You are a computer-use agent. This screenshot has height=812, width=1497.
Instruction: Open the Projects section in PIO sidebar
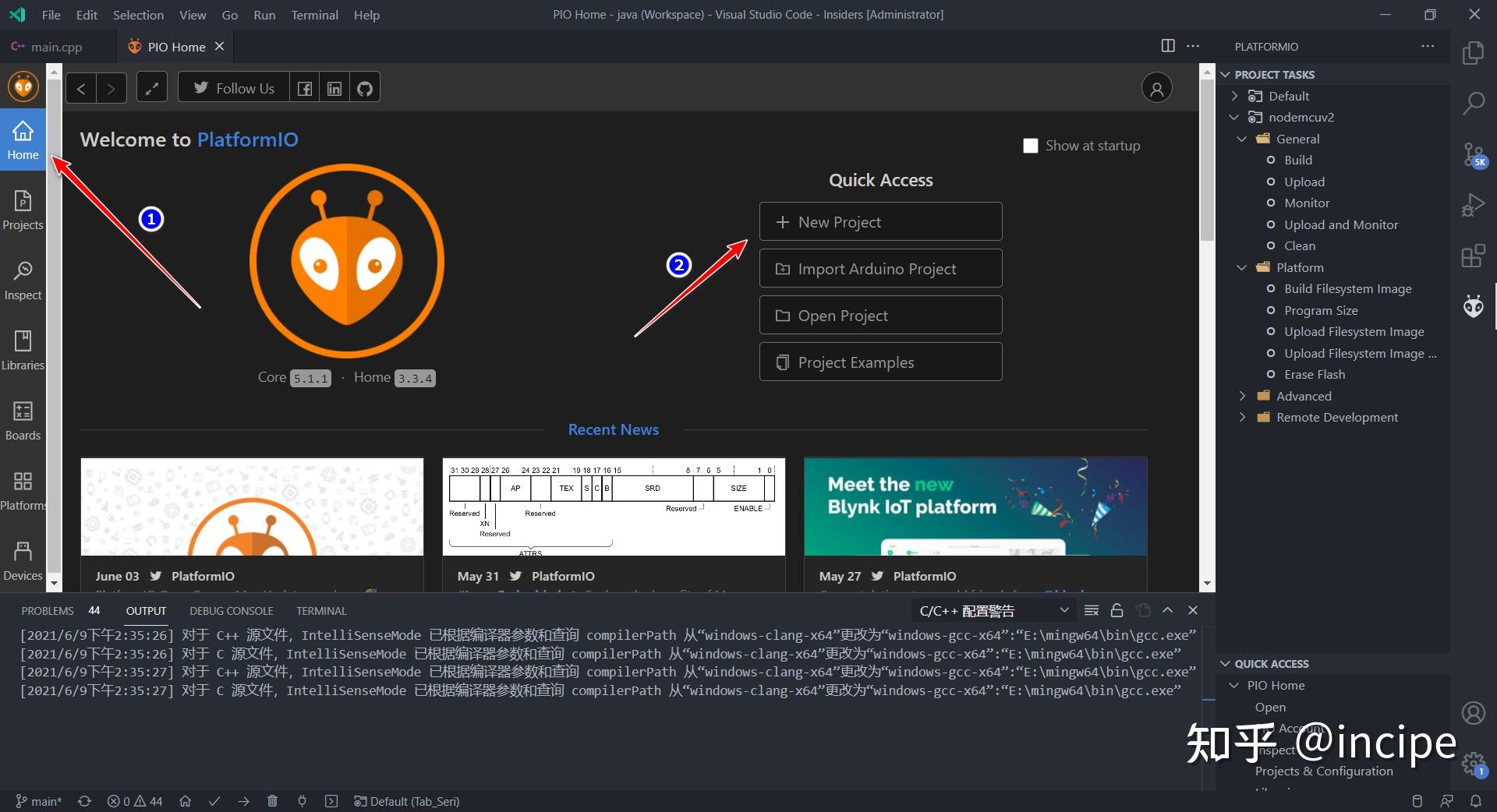pos(23,210)
